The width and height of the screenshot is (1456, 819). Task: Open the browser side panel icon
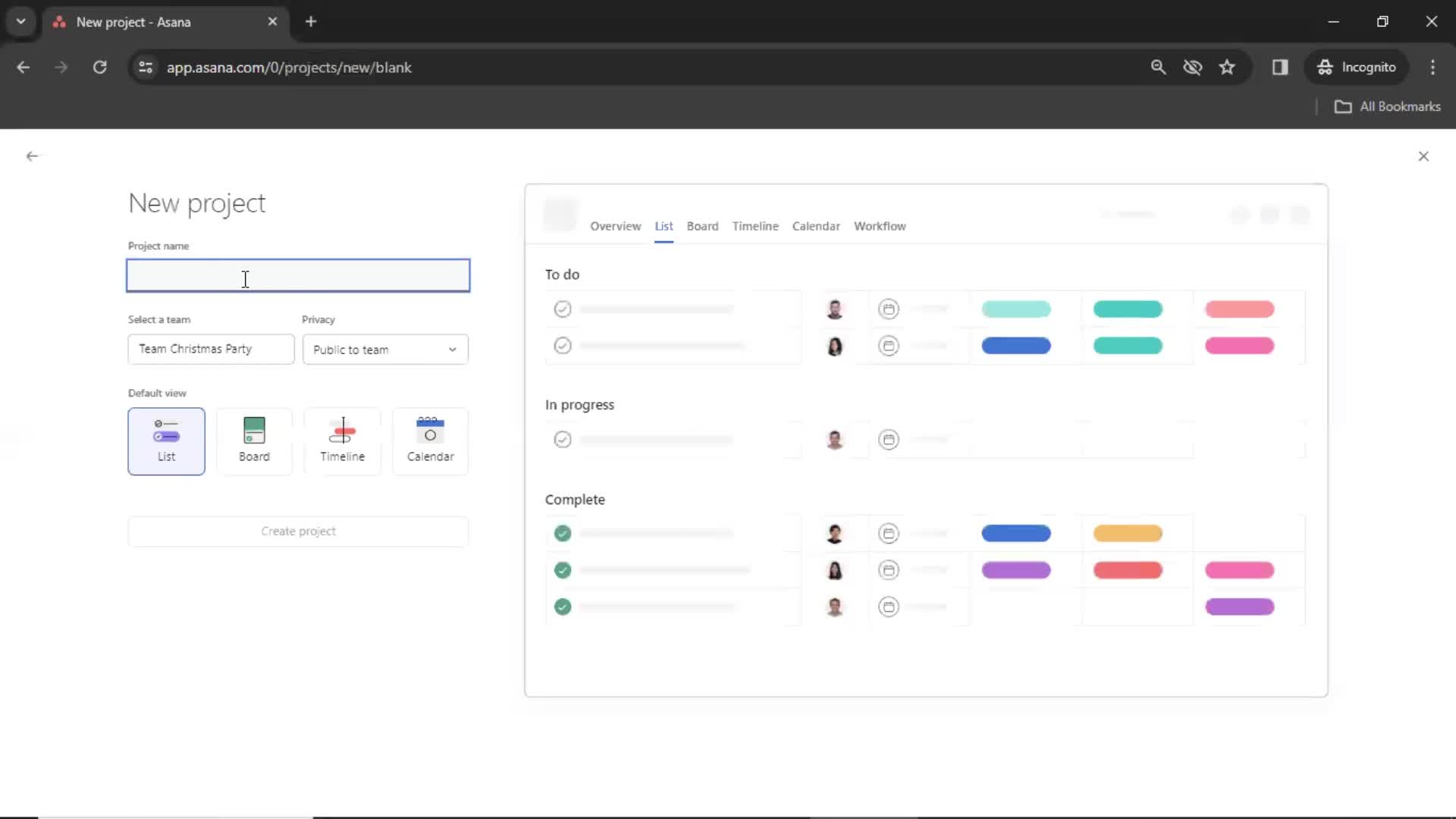(x=1280, y=67)
